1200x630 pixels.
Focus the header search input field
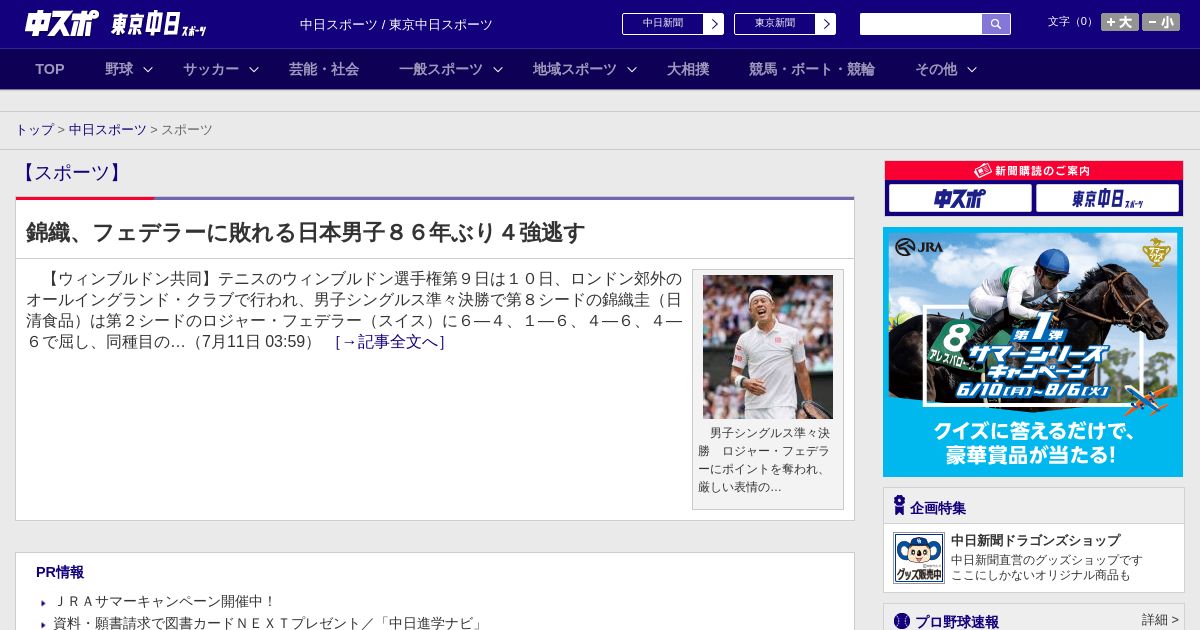(921, 24)
